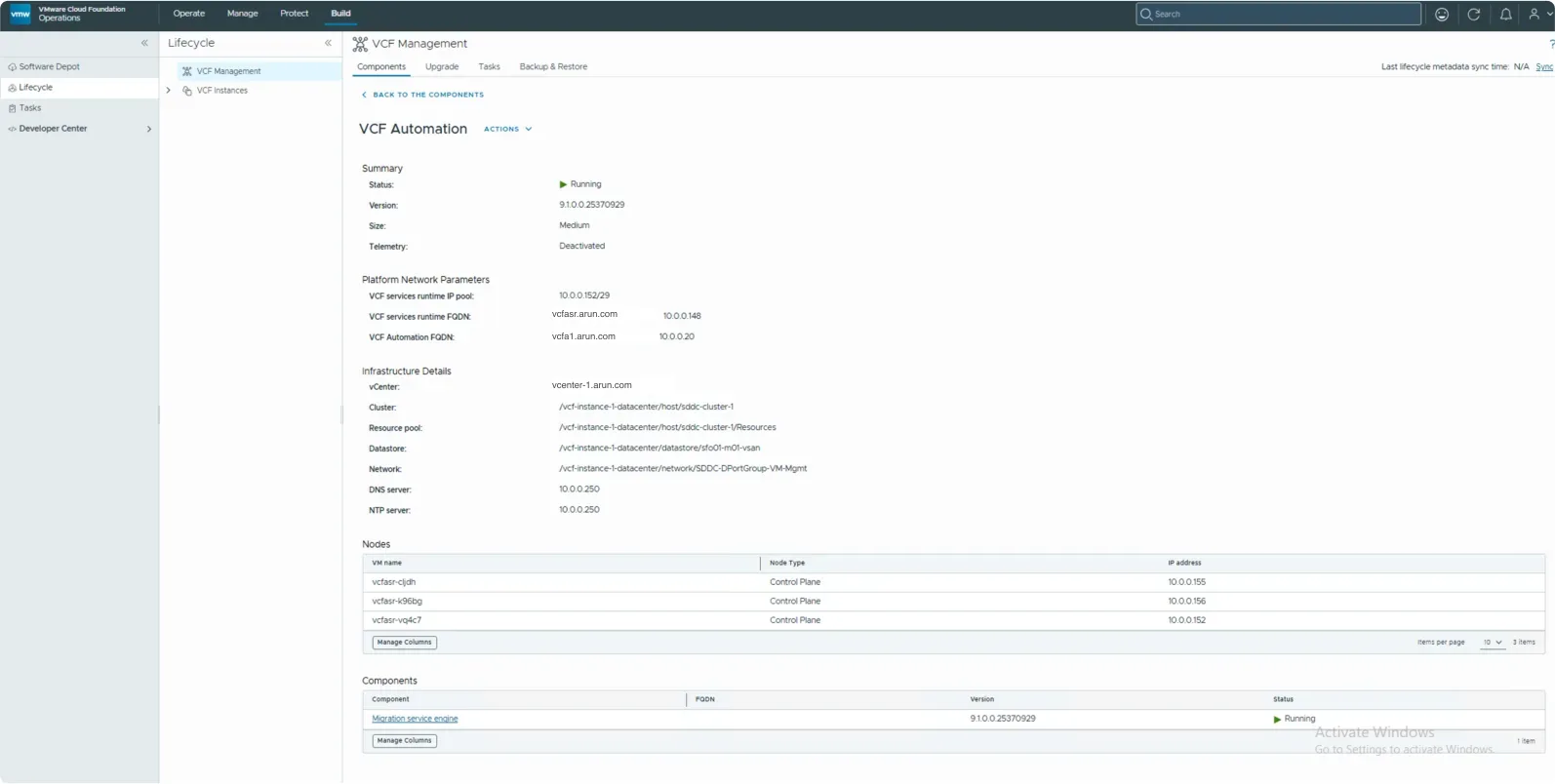1555x784 pixels.
Task: Expand the Developer Center menu
Action: [x=149, y=129]
